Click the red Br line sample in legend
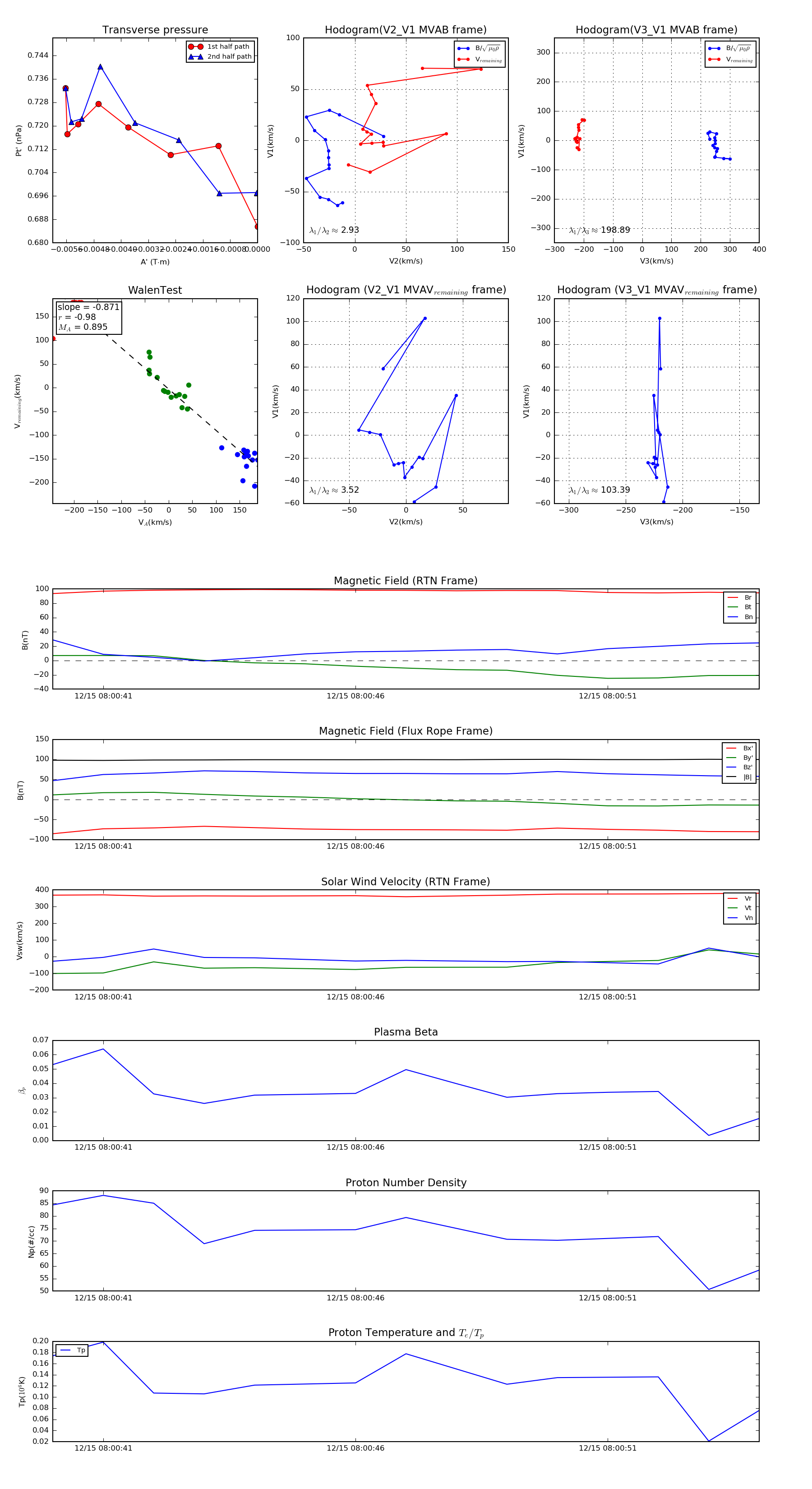812x1489 pixels. 733,598
